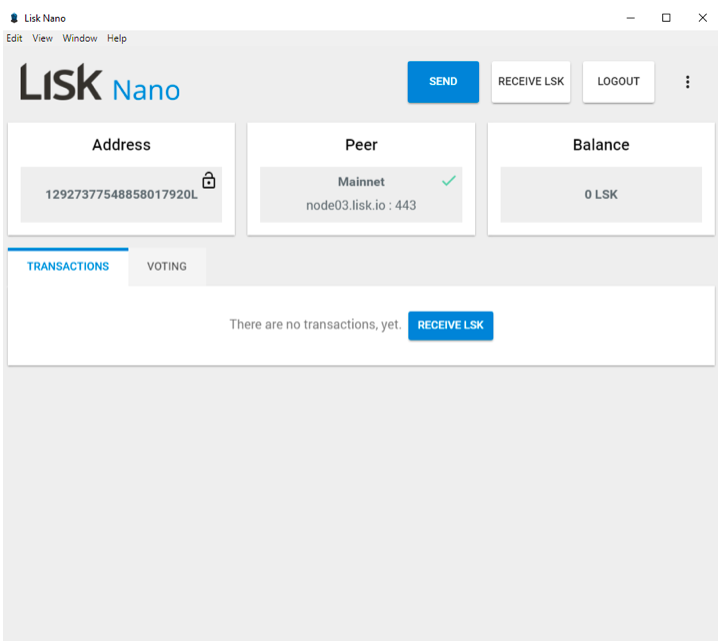Viewport: 720px width, 643px height.
Task: Click the Lisk Nano logo
Action: coord(100,83)
